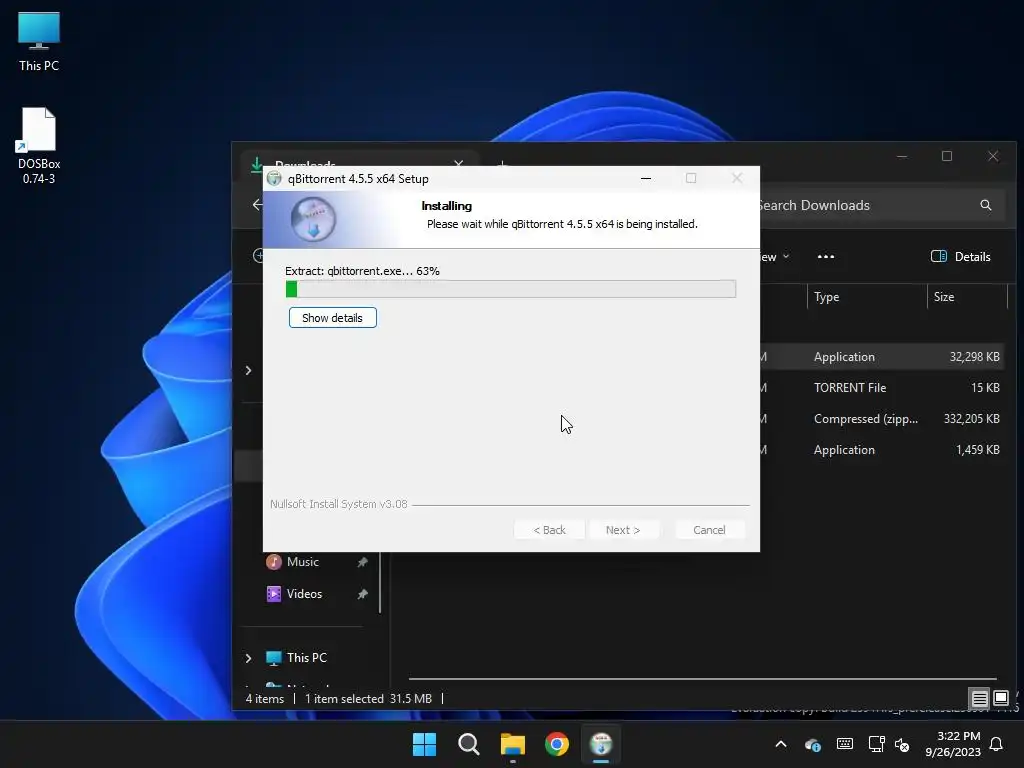Click the horizontal scrollbar in Explorer file list
This screenshot has height=768, width=1024.
pyautogui.click(x=703, y=679)
